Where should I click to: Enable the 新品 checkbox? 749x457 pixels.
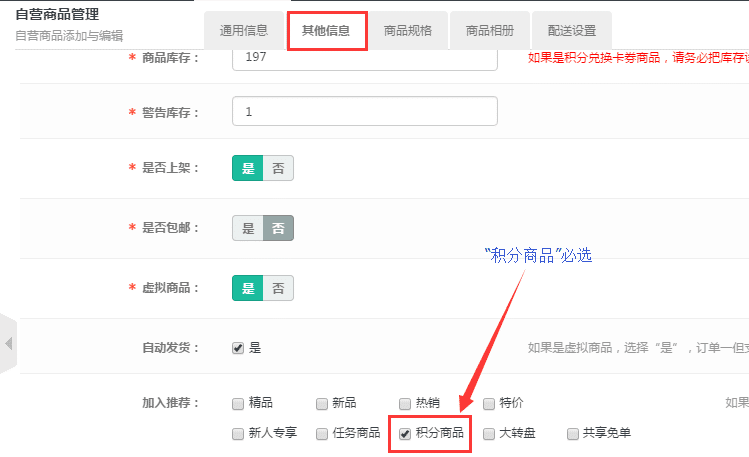[x=322, y=404]
